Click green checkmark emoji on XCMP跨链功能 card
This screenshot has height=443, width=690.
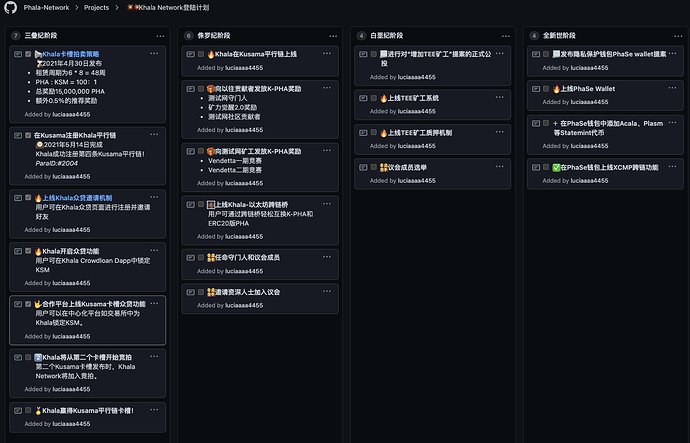[x=556, y=168]
